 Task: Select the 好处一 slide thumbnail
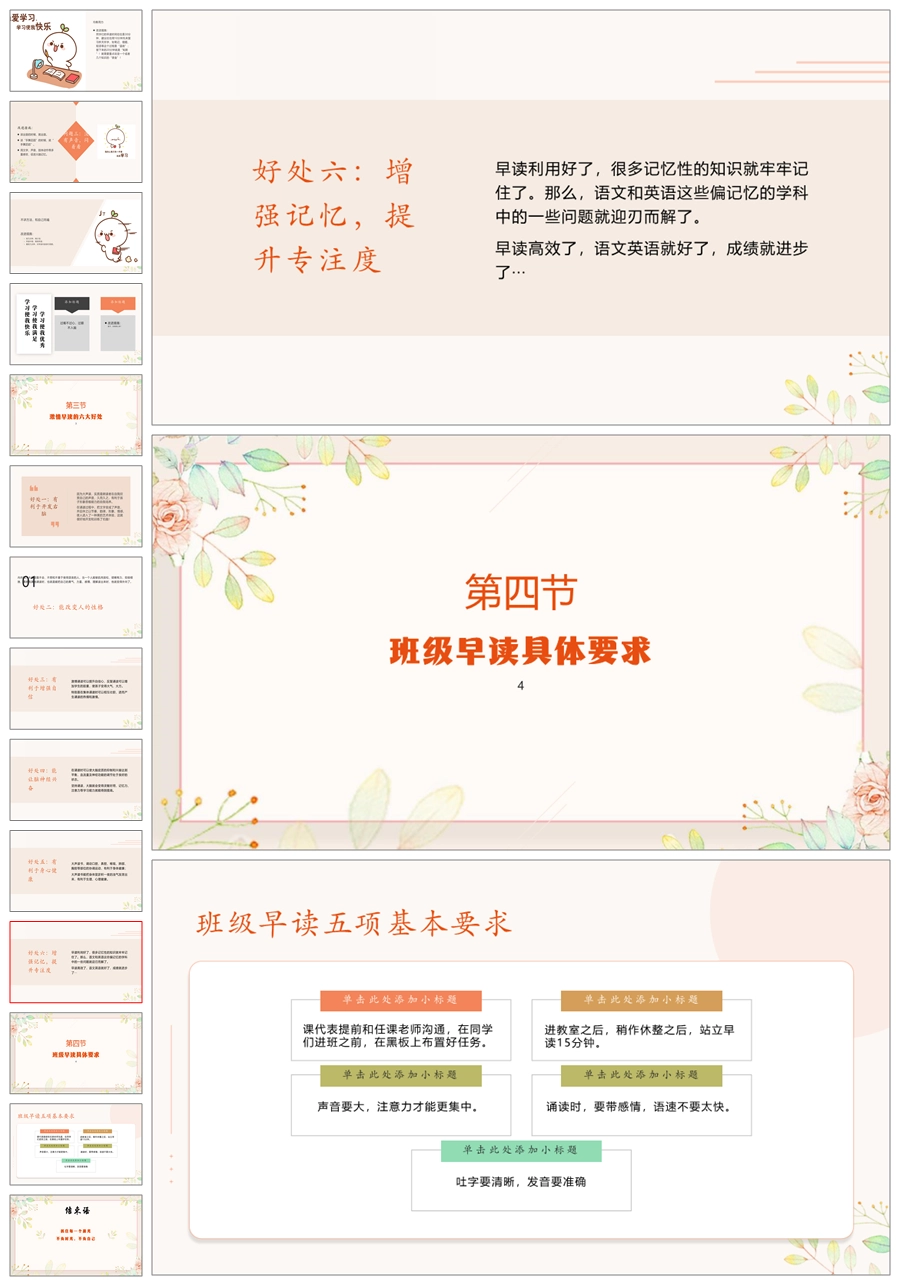point(76,506)
